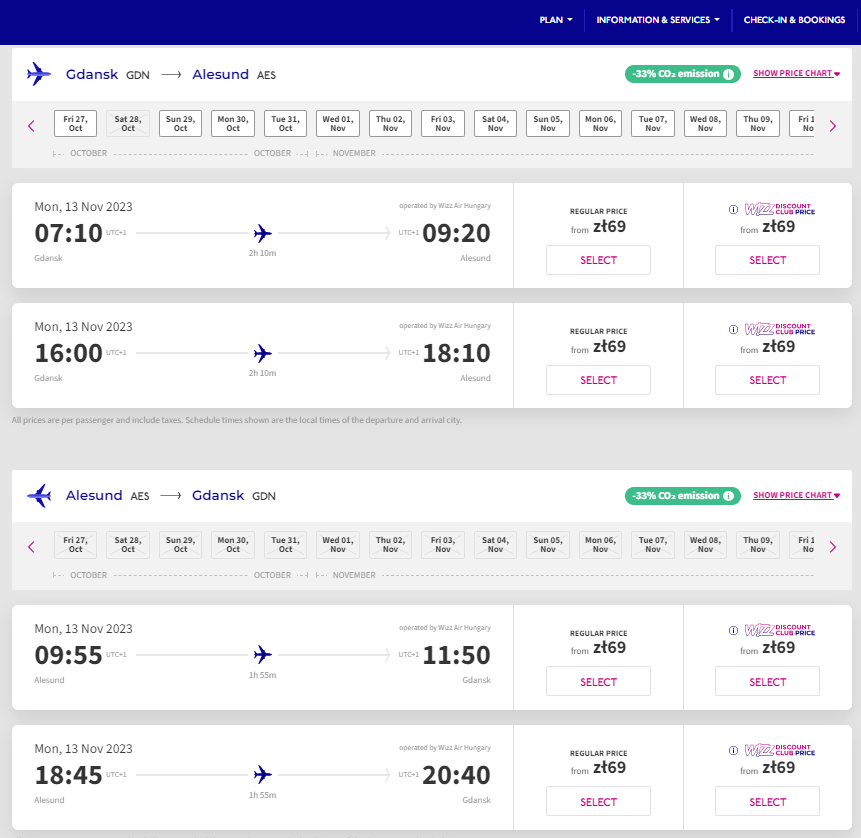Click Wizz Discount Club info icon for 07:10 flight
Screen dimensions: 861x838
[x=733, y=209]
